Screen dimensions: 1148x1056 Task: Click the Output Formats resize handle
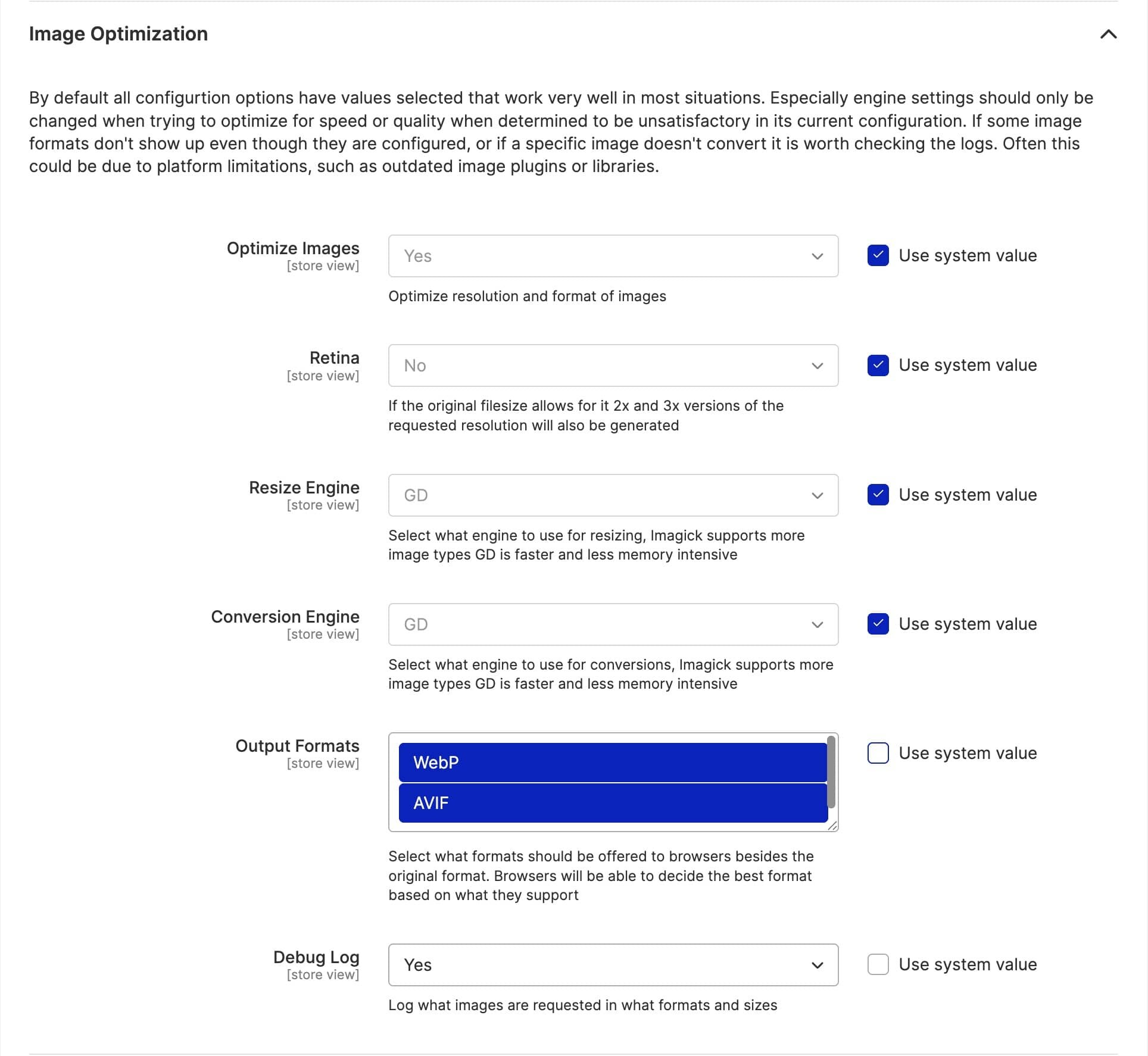click(832, 826)
